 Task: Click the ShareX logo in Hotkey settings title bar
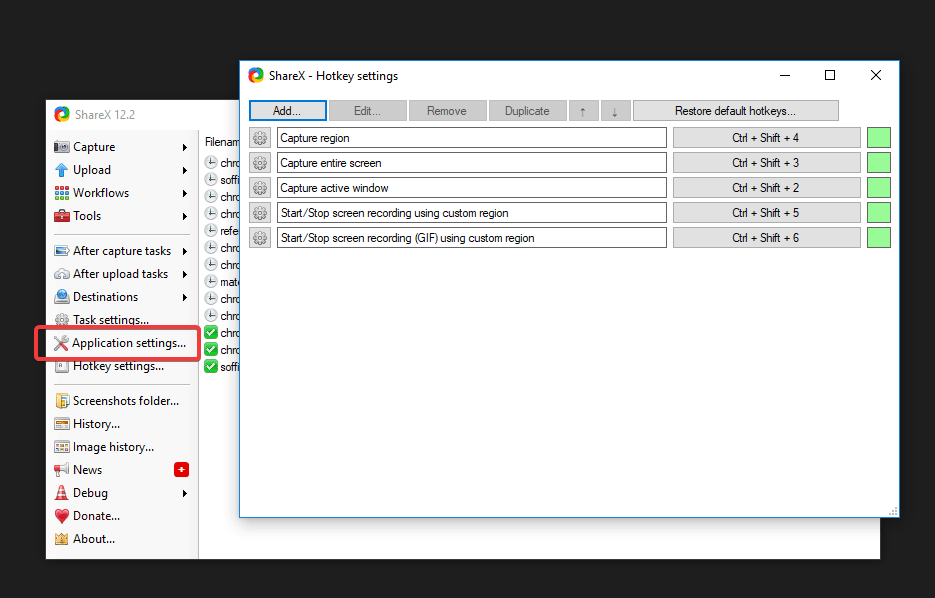tap(256, 75)
